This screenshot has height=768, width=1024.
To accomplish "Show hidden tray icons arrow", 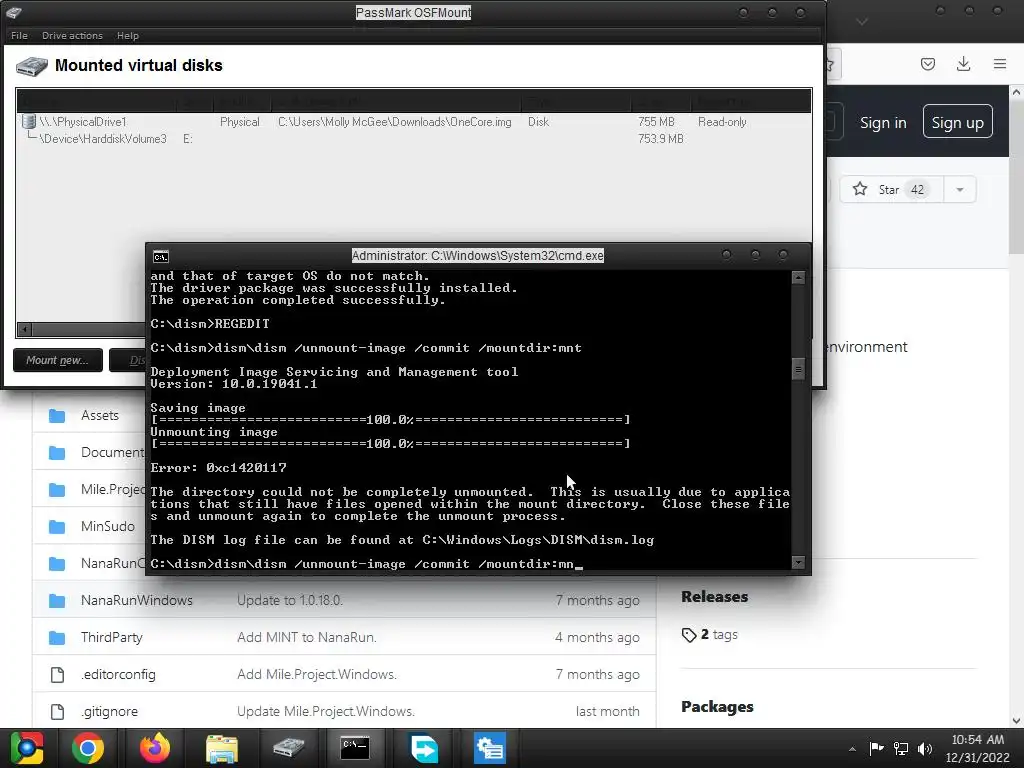I will (x=852, y=749).
